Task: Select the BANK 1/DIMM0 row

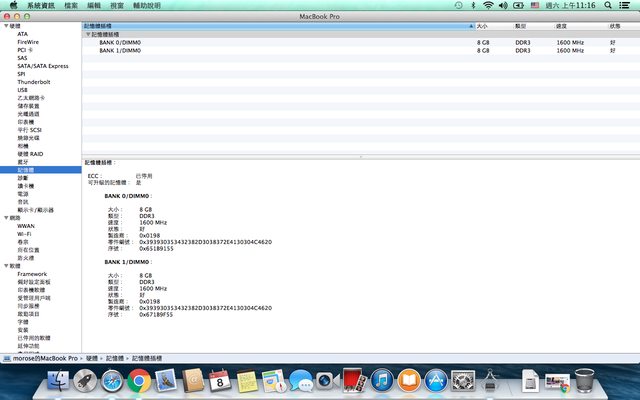Action: [119, 50]
